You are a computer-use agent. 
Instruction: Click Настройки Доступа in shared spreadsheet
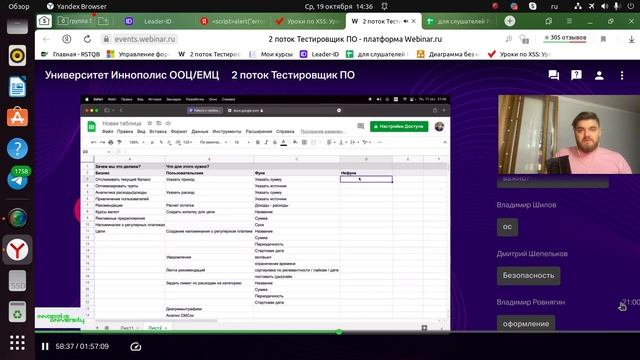(399, 127)
